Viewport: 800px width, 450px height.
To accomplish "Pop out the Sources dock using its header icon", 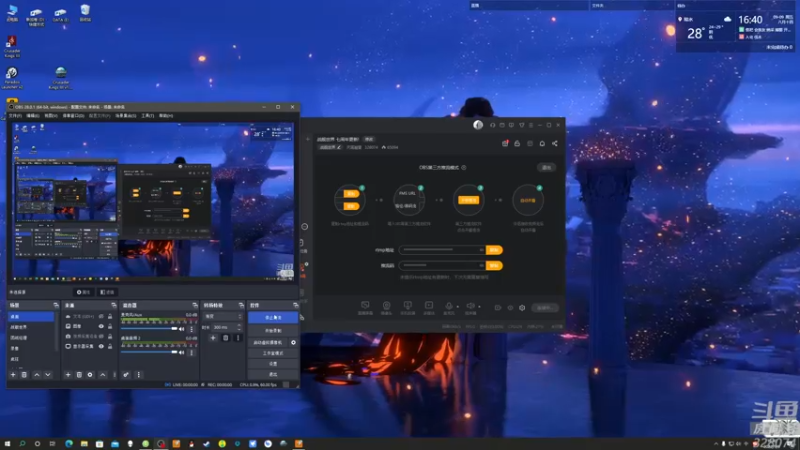I will (114, 305).
